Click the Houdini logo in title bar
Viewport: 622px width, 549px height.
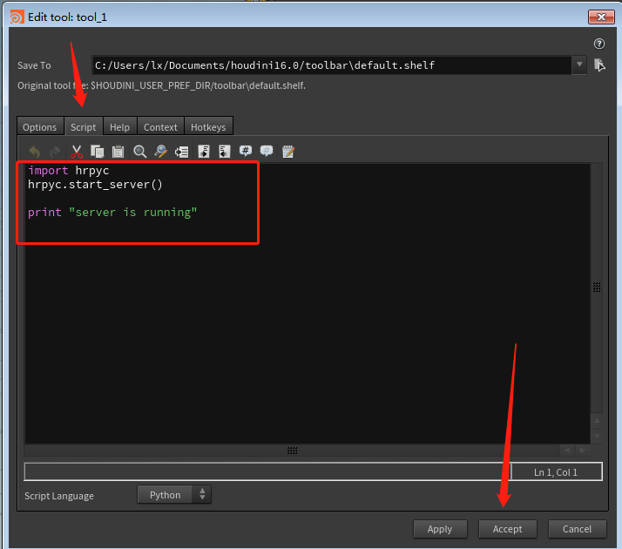pyautogui.click(x=17, y=17)
